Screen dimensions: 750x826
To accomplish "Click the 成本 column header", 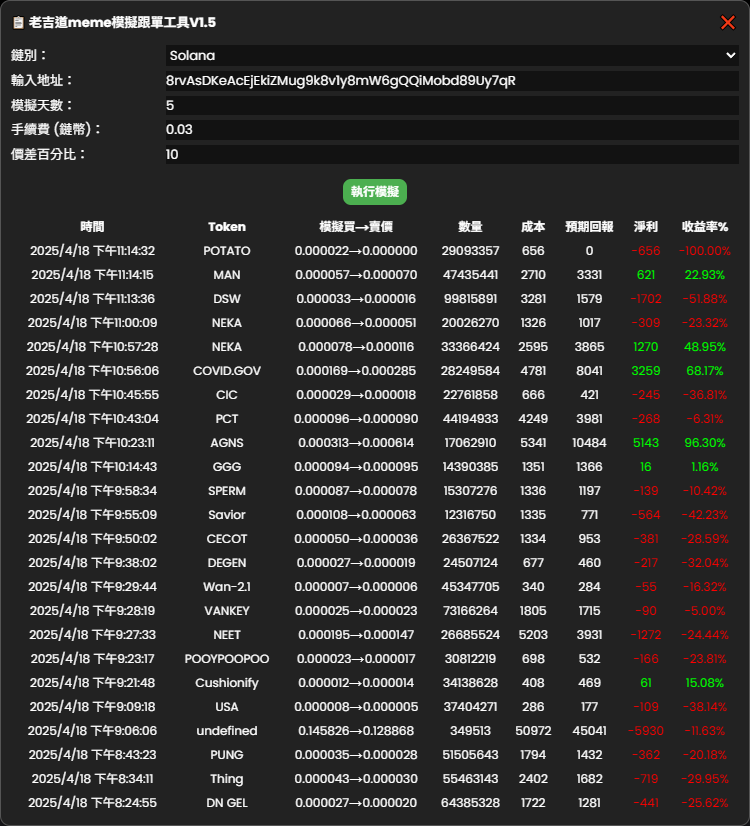I will [x=533, y=227].
